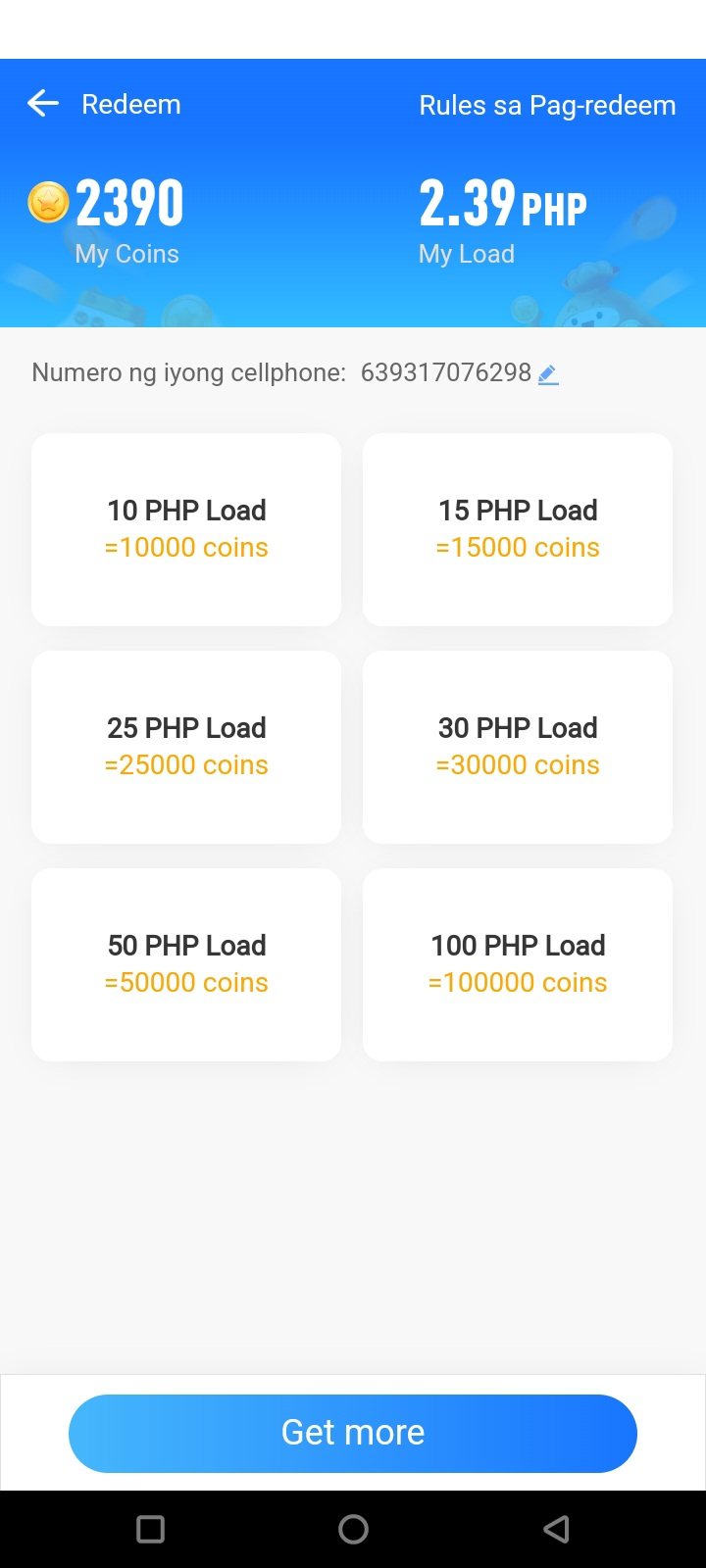
Task: Pick the 50 PHP Load reward
Action: [186, 964]
